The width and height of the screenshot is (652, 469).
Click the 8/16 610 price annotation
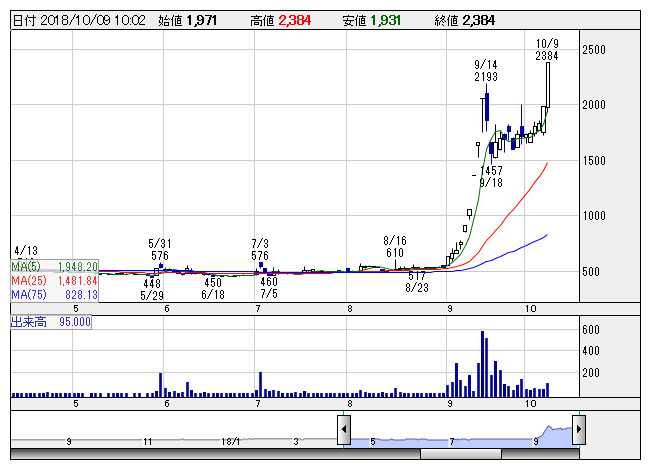tap(395, 247)
